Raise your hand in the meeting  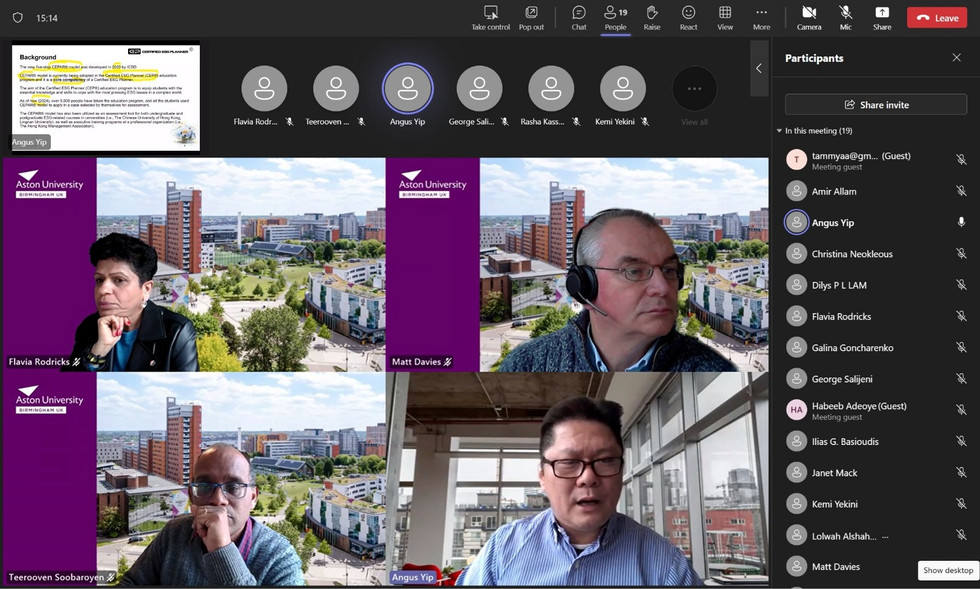point(652,17)
